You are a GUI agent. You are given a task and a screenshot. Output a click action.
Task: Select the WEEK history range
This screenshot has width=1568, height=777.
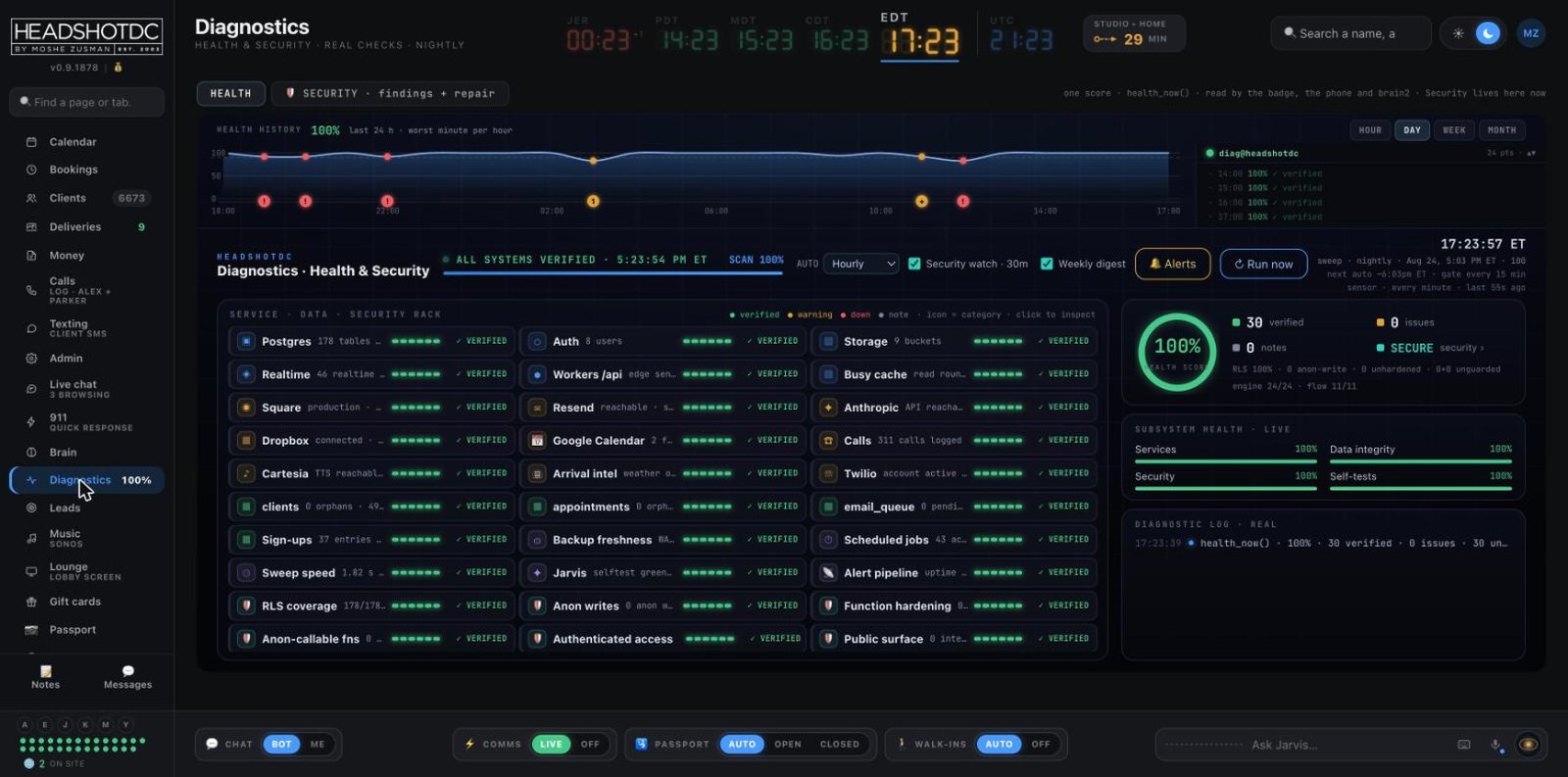(1454, 130)
